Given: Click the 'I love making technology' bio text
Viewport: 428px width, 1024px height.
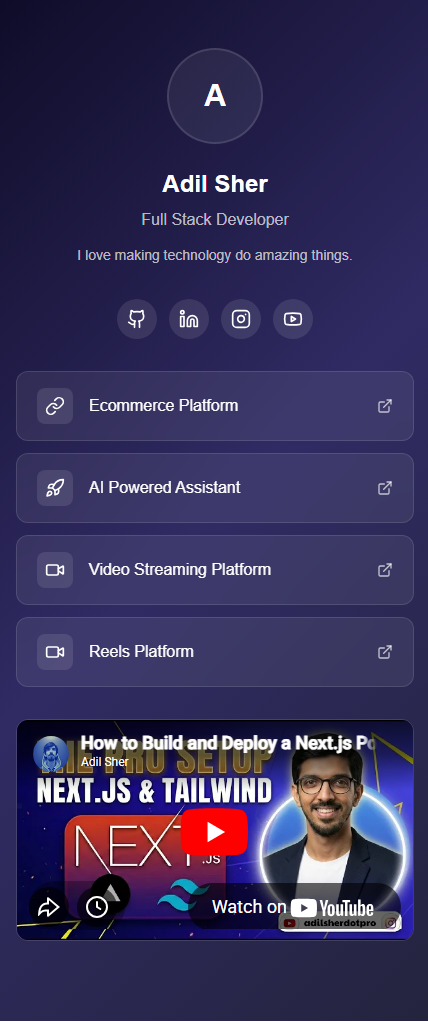Looking at the screenshot, I should pos(215,255).
